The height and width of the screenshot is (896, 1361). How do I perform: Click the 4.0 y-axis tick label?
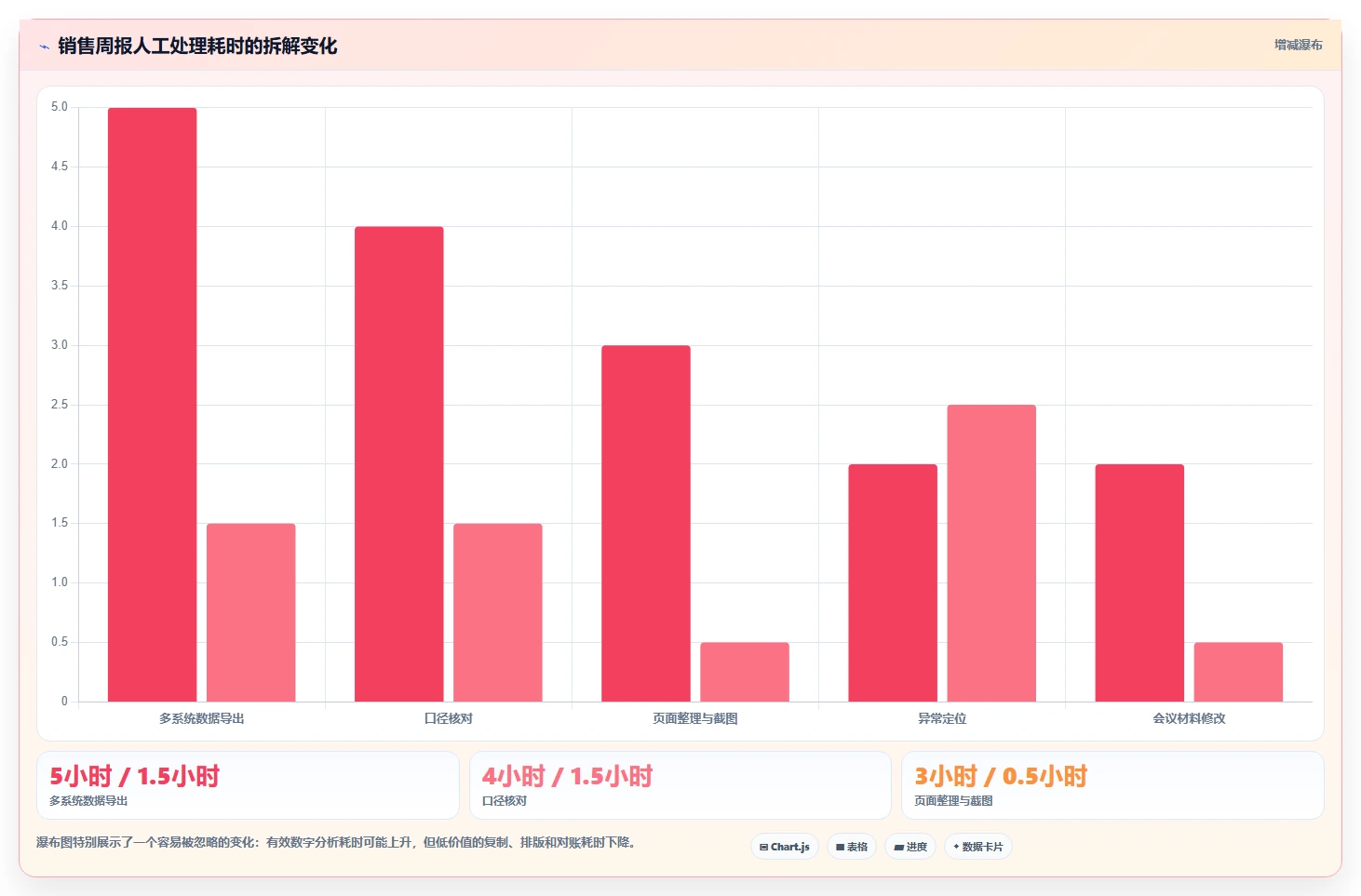click(60, 226)
